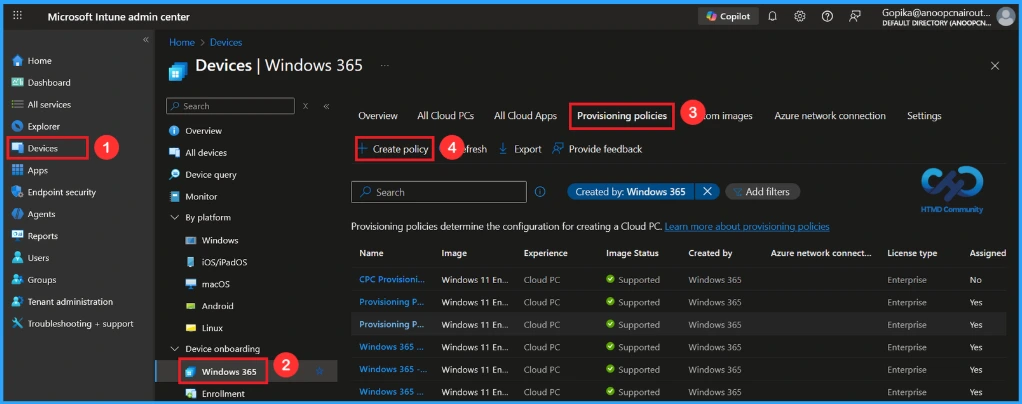Open Agents in left navigation

41,214
